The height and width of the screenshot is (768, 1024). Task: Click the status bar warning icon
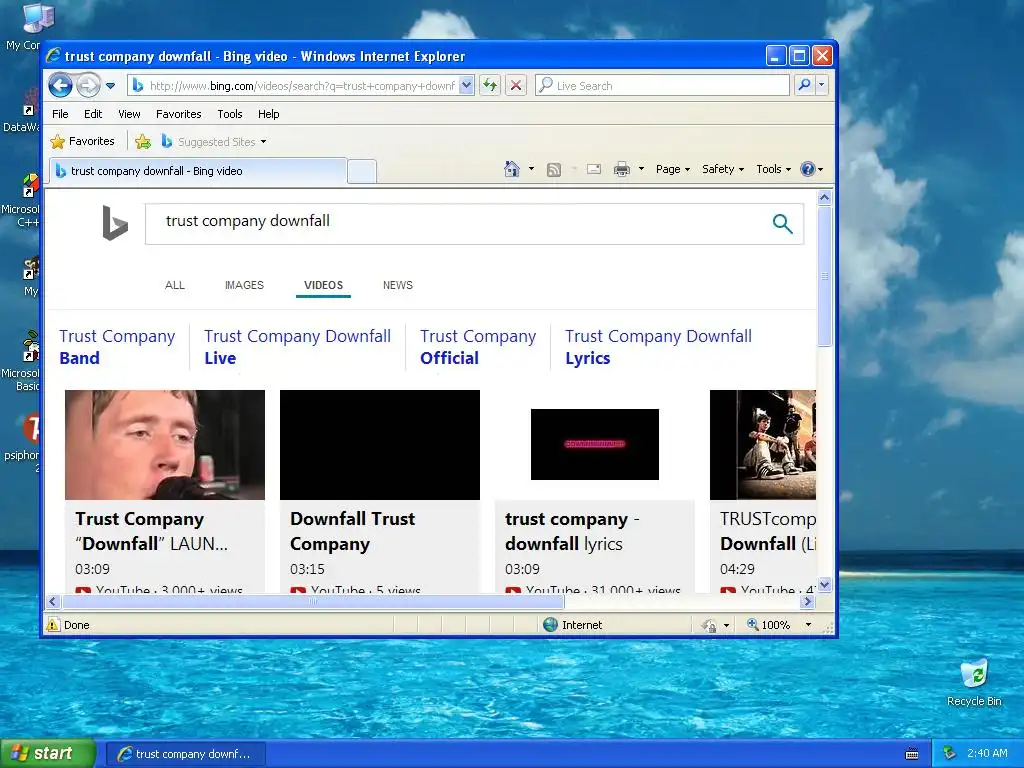click(x=53, y=625)
